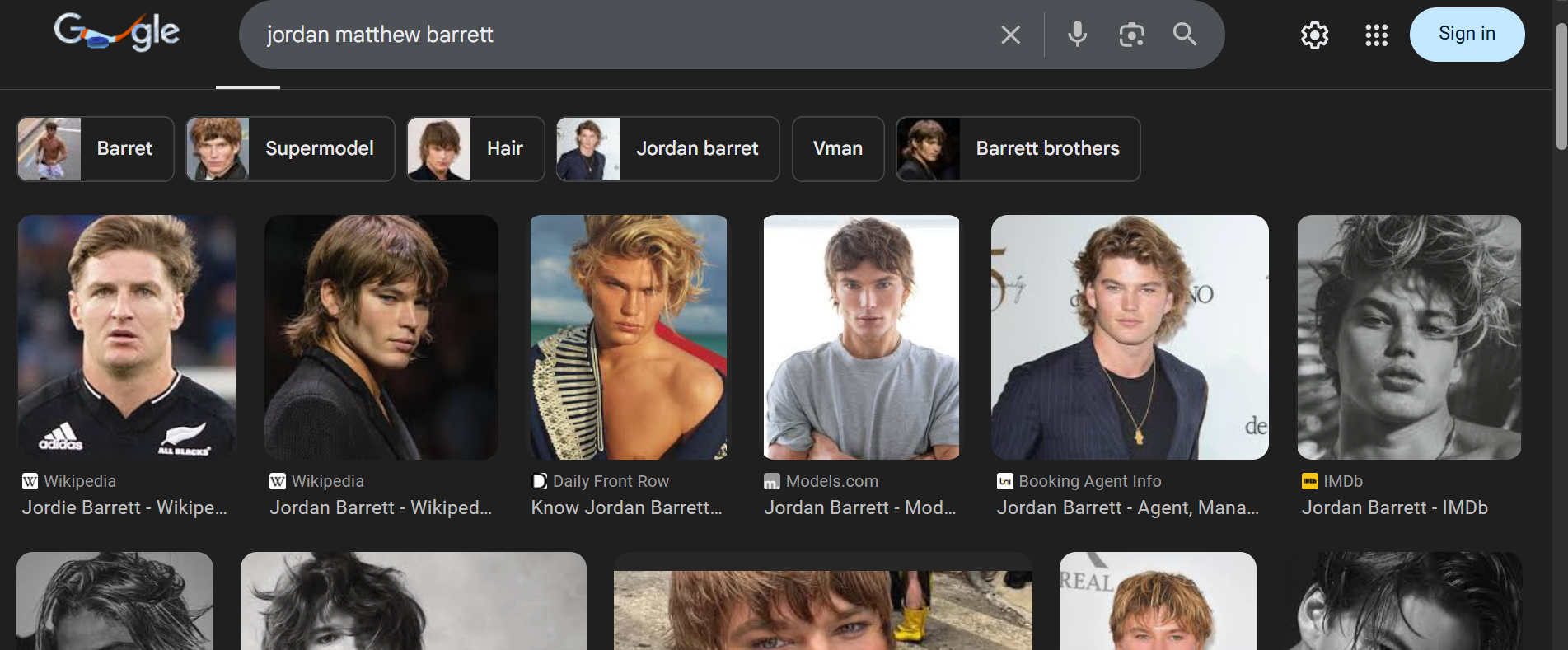Open the Daily Front Row image result

[629, 337]
